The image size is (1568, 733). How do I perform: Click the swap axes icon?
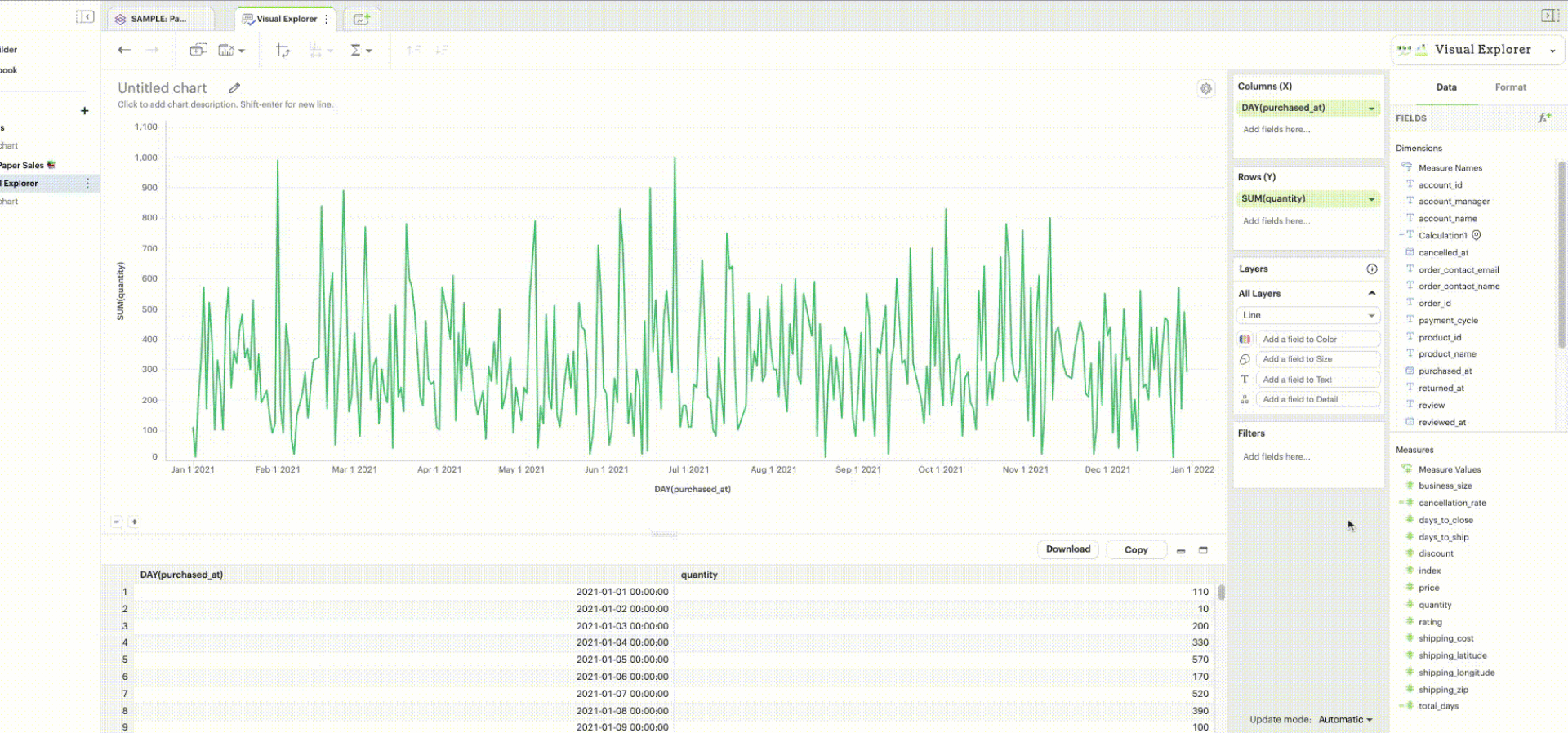click(x=283, y=51)
